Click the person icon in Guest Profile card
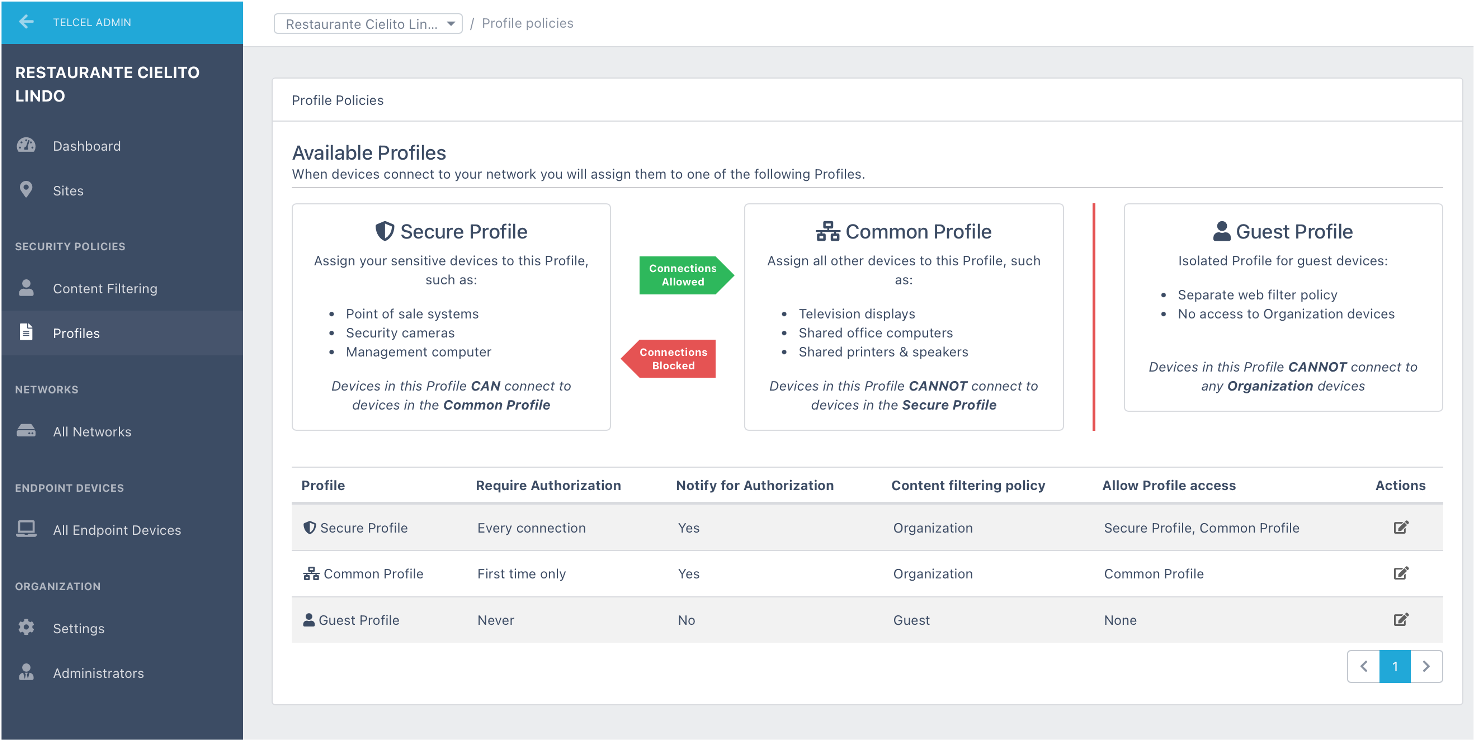The width and height of the screenshot is (1475, 741). pyautogui.click(x=1222, y=231)
